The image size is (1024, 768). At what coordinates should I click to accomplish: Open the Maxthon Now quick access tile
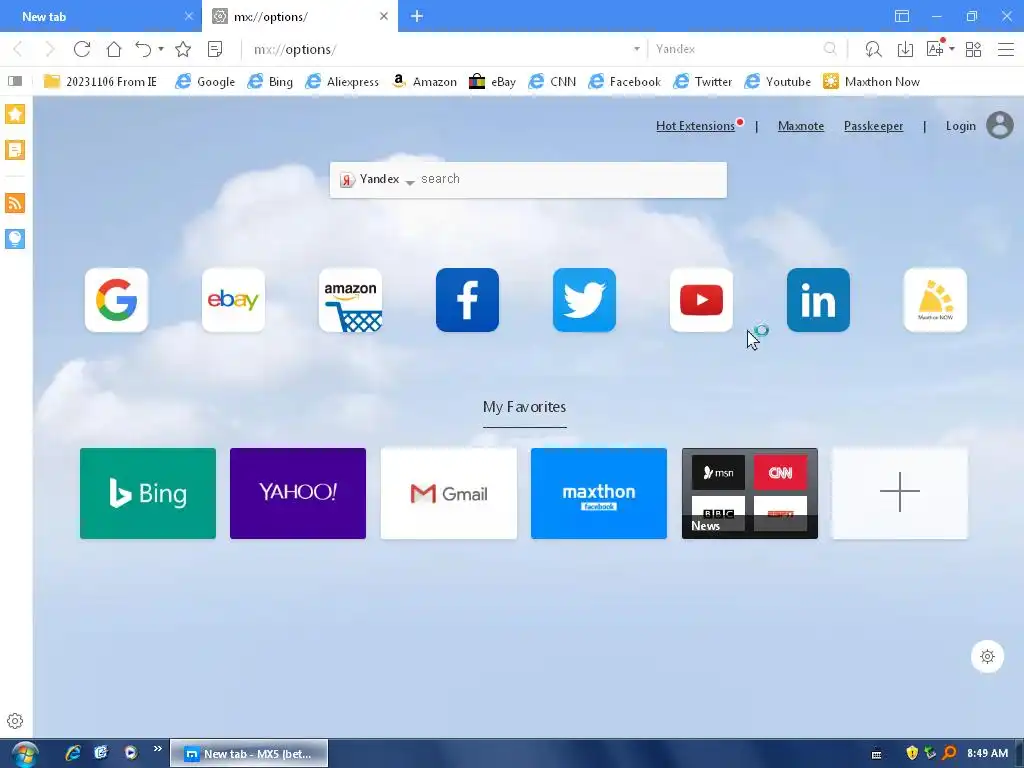click(935, 300)
